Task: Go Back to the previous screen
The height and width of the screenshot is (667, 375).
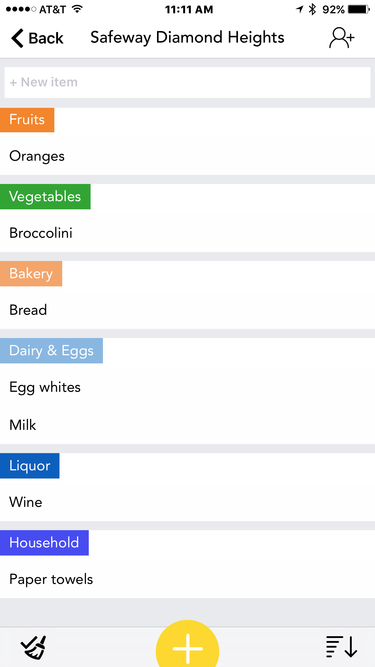Action: pyautogui.click(x=37, y=38)
